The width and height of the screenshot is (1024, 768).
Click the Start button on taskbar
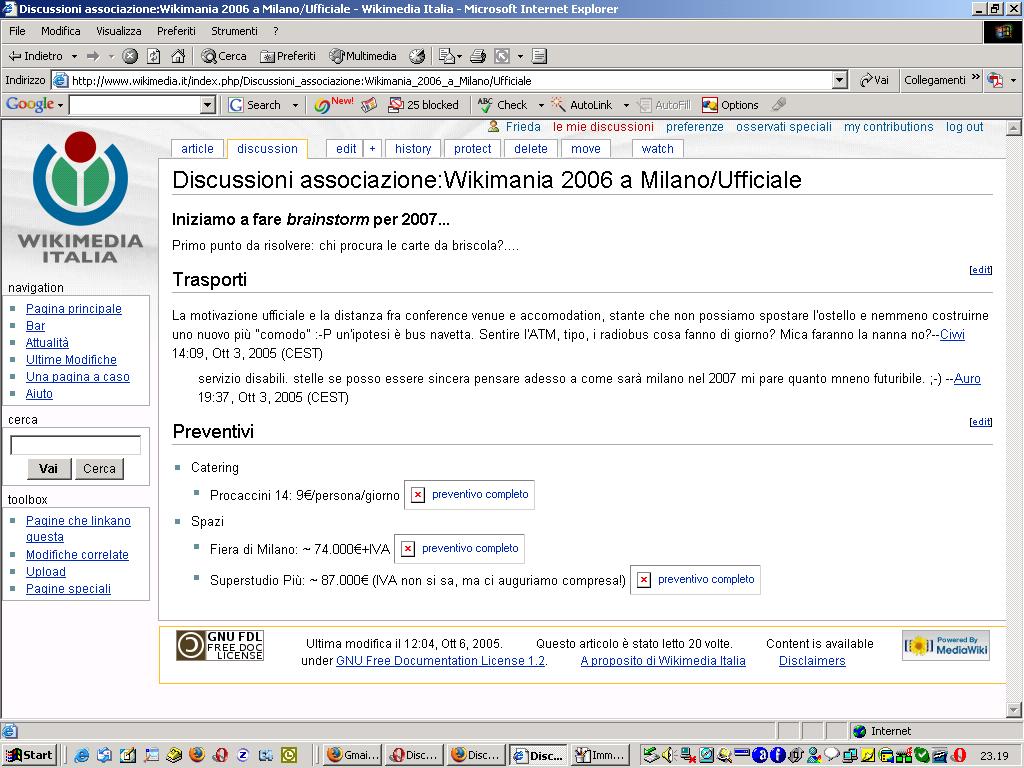click(30, 755)
